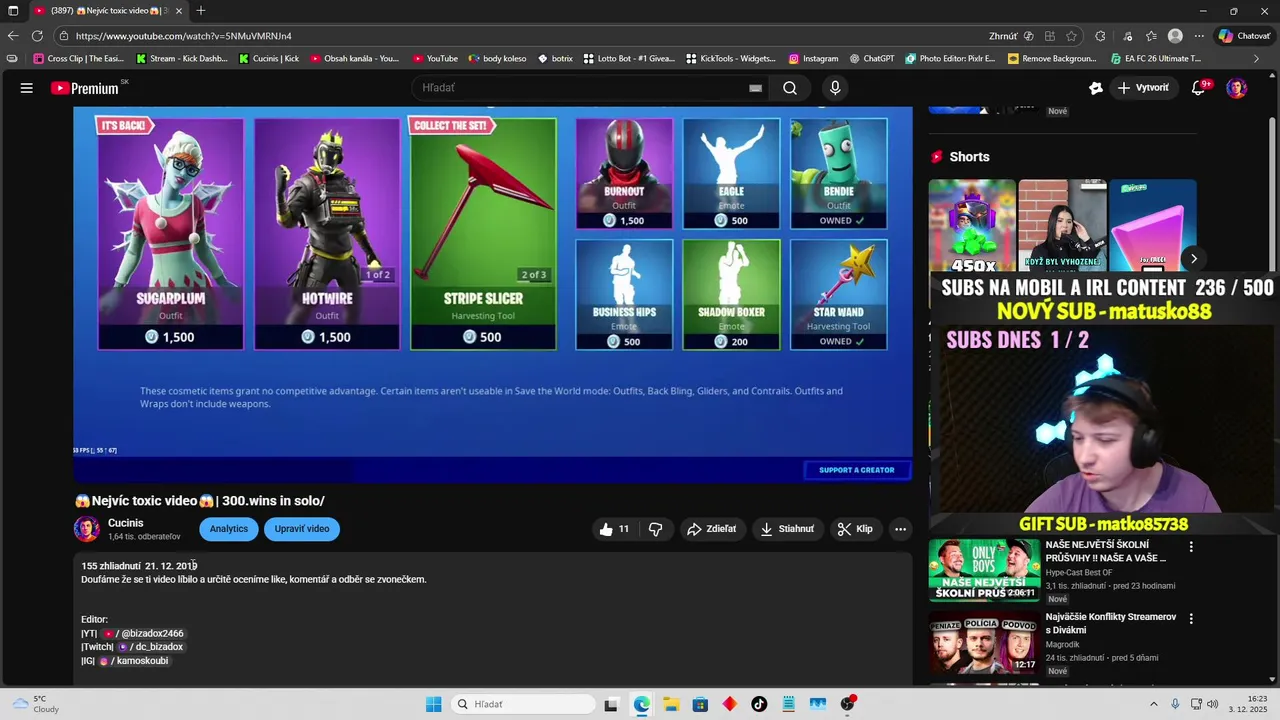Viewport: 1280px width, 720px height.
Task: Click the YouTube search magnifier button
Action: [x=790, y=88]
